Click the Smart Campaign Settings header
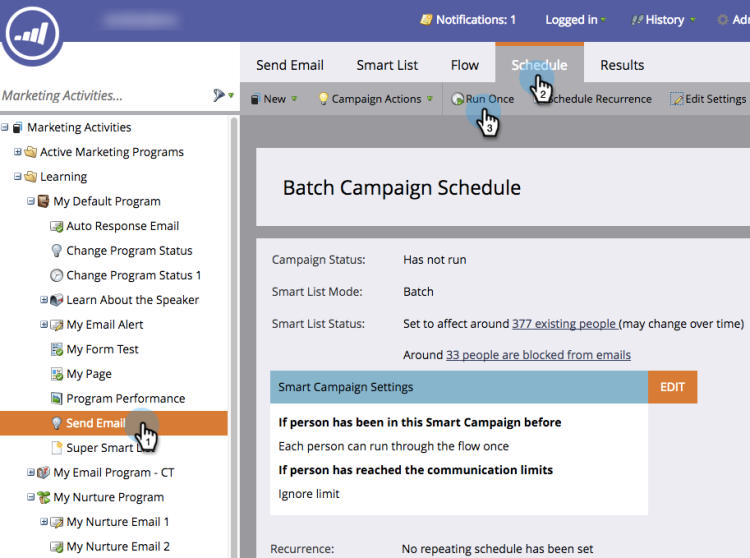 459,387
